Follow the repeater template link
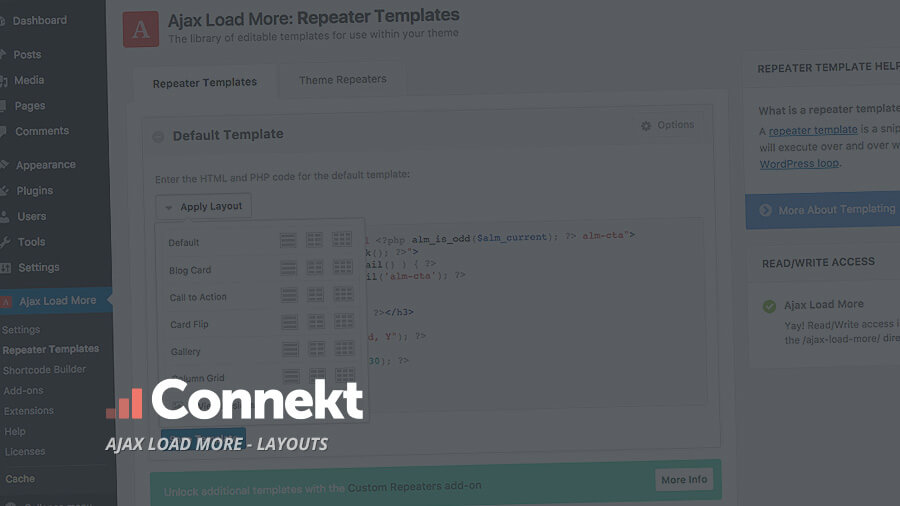The height and width of the screenshot is (506, 900). tap(813, 130)
